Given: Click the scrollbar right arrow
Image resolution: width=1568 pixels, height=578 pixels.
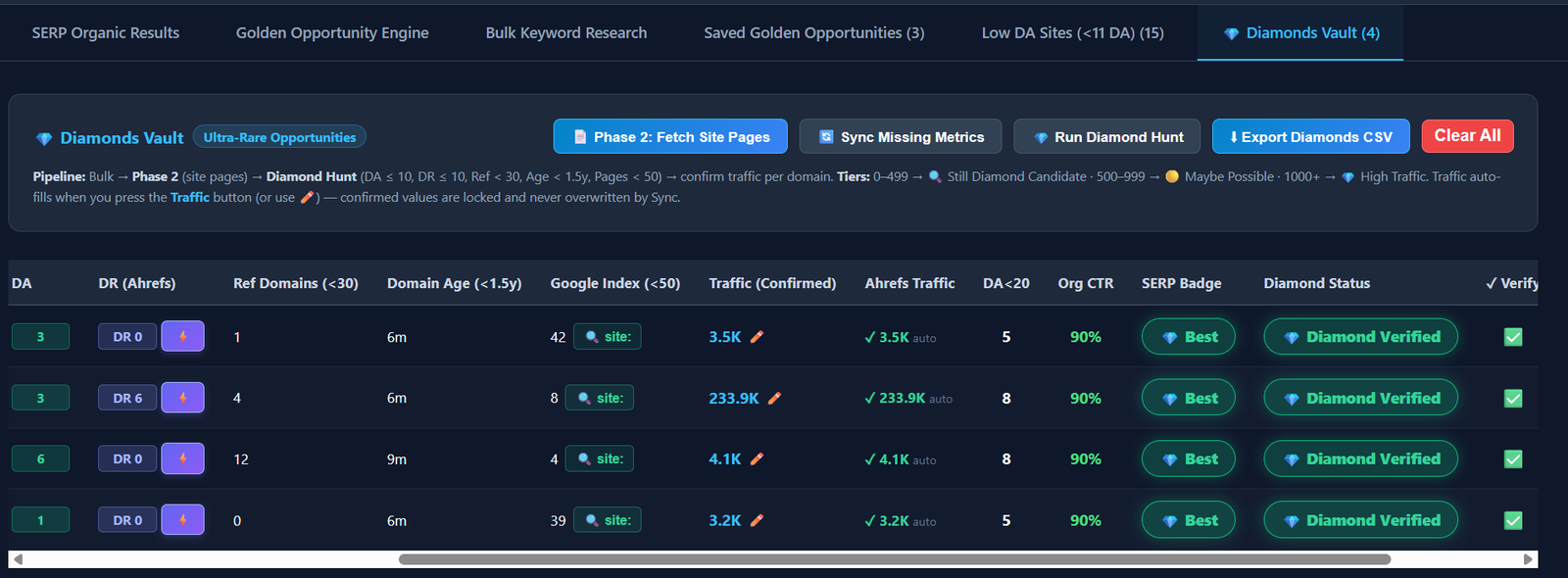Looking at the screenshot, I should point(1528,559).
